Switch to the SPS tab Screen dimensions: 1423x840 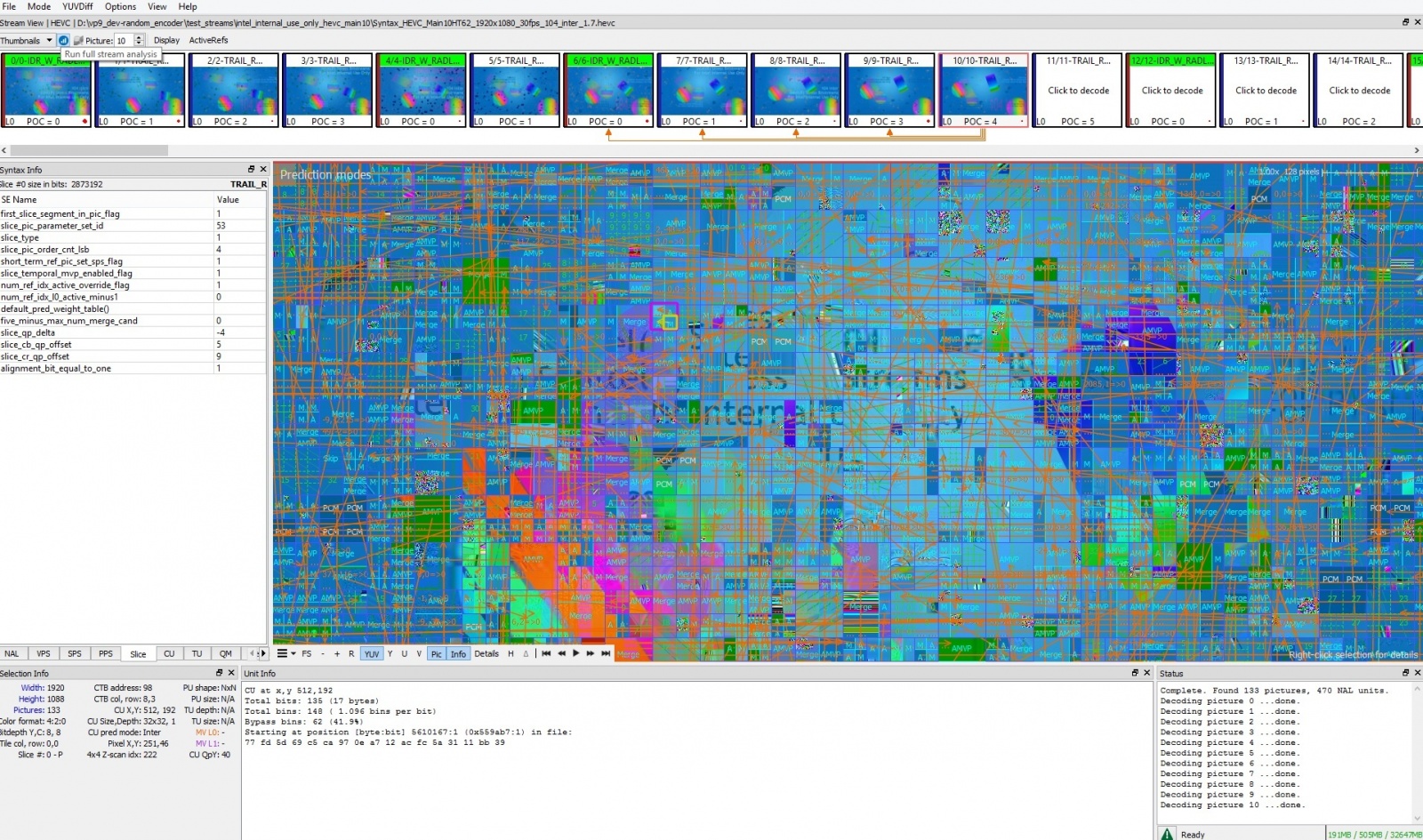75,653
